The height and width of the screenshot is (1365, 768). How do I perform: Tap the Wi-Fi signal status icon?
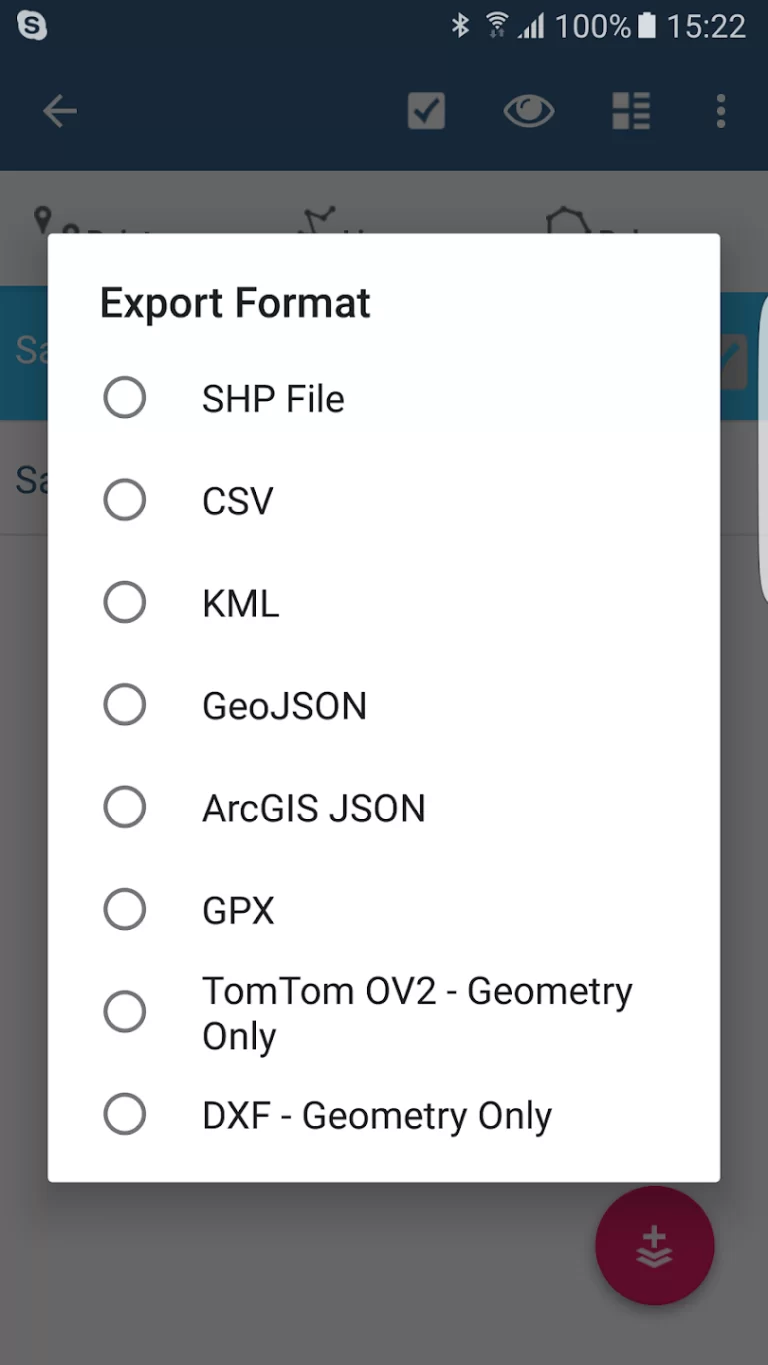(x=497, y=26)
